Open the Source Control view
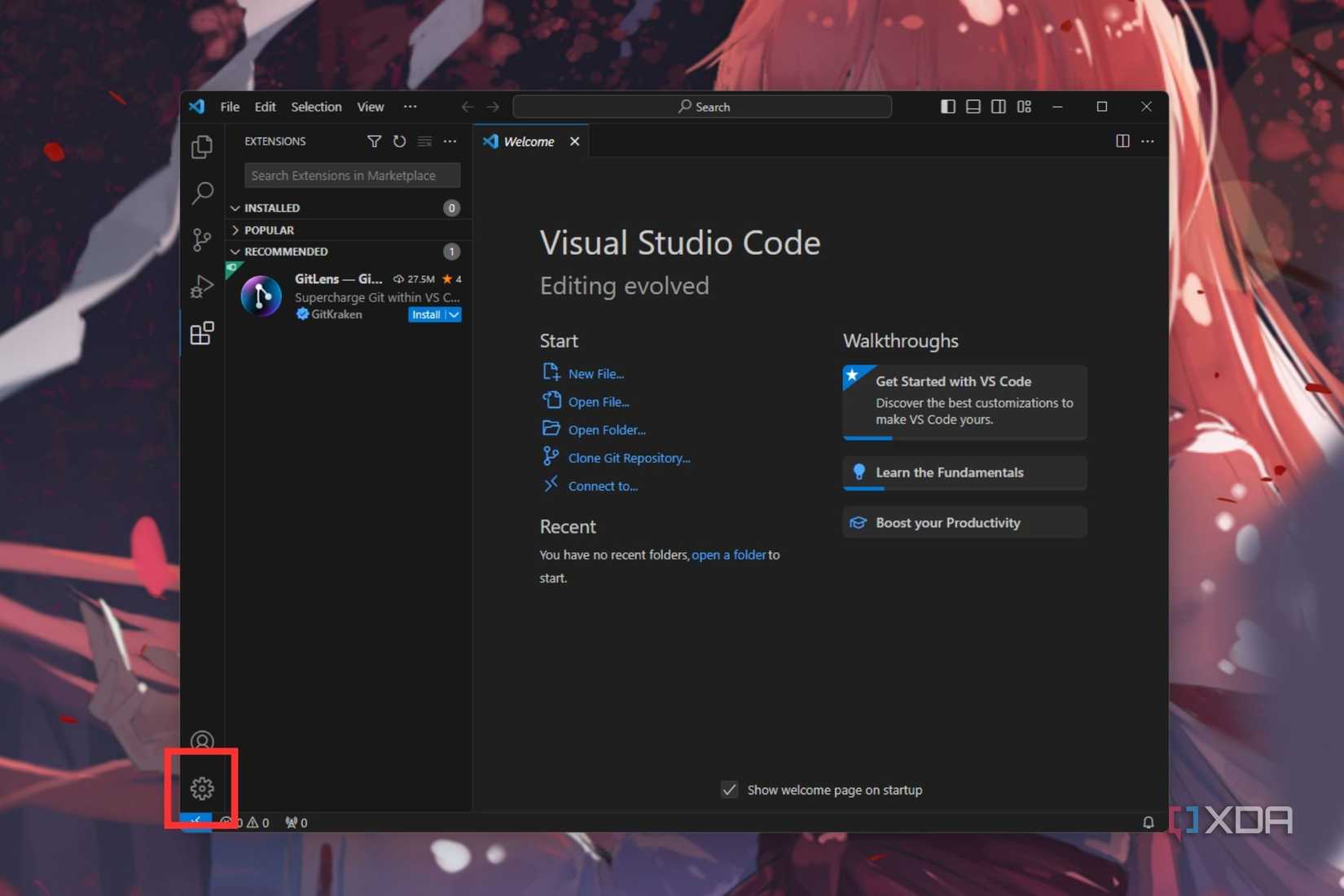 coord(202,239)
